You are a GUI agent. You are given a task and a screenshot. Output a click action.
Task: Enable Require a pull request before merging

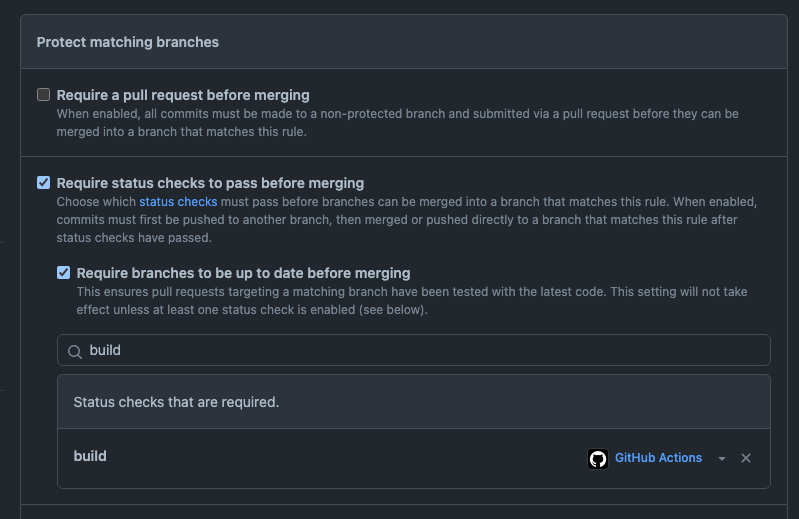[43, 95]
